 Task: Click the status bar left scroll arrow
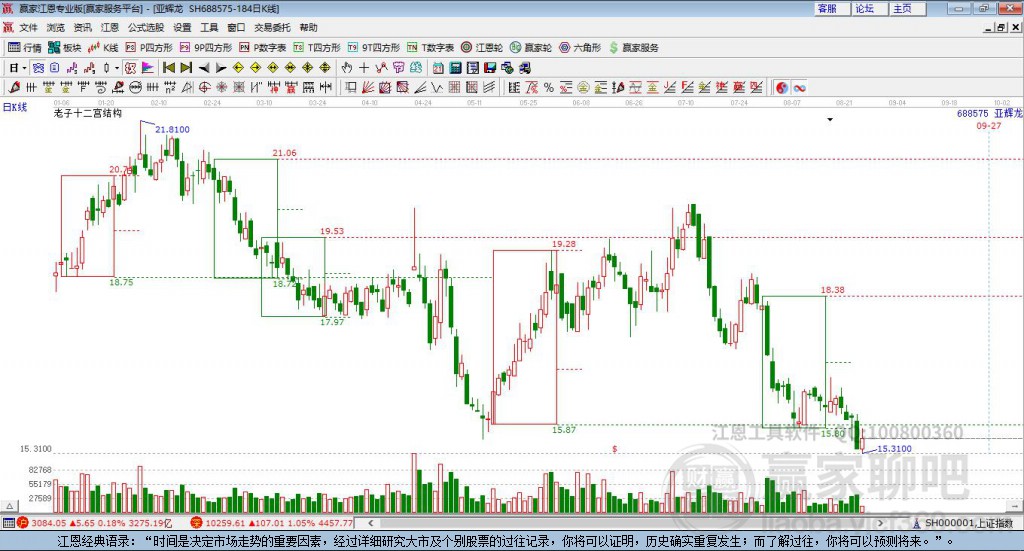click(370, 523)
